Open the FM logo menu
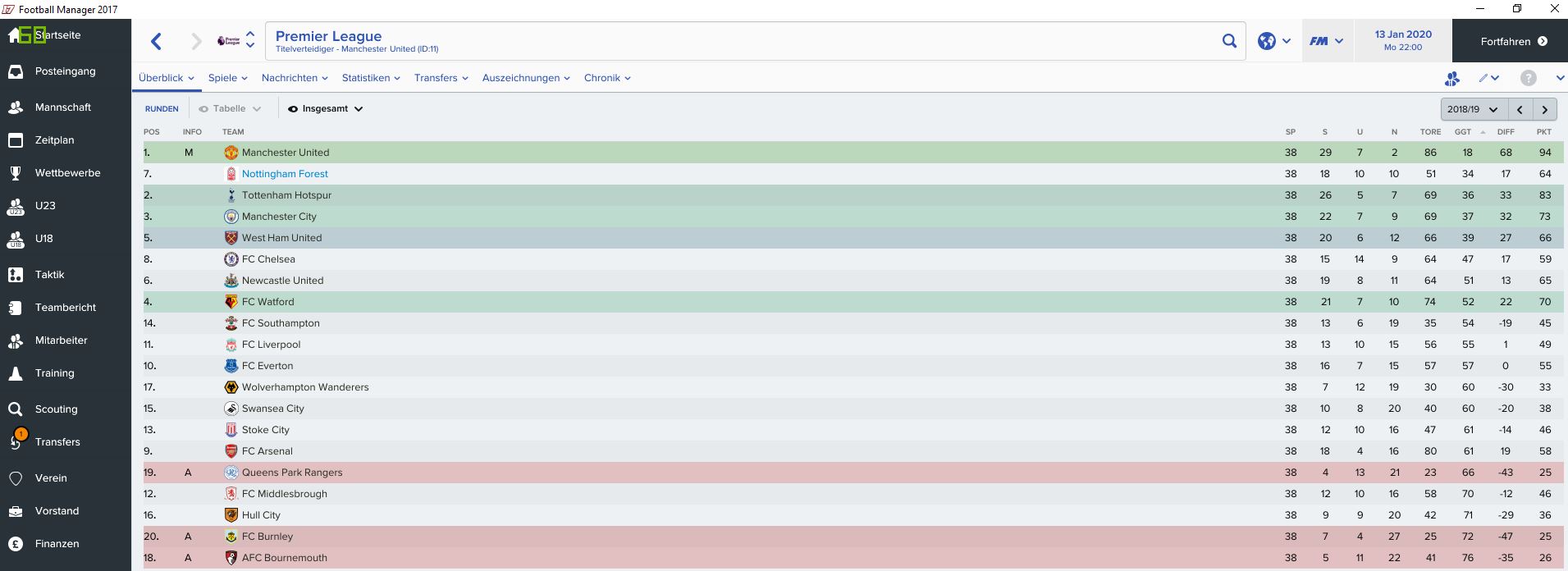The width and height of the screenshot is (1568, 571). click(x=1326, y=41)
